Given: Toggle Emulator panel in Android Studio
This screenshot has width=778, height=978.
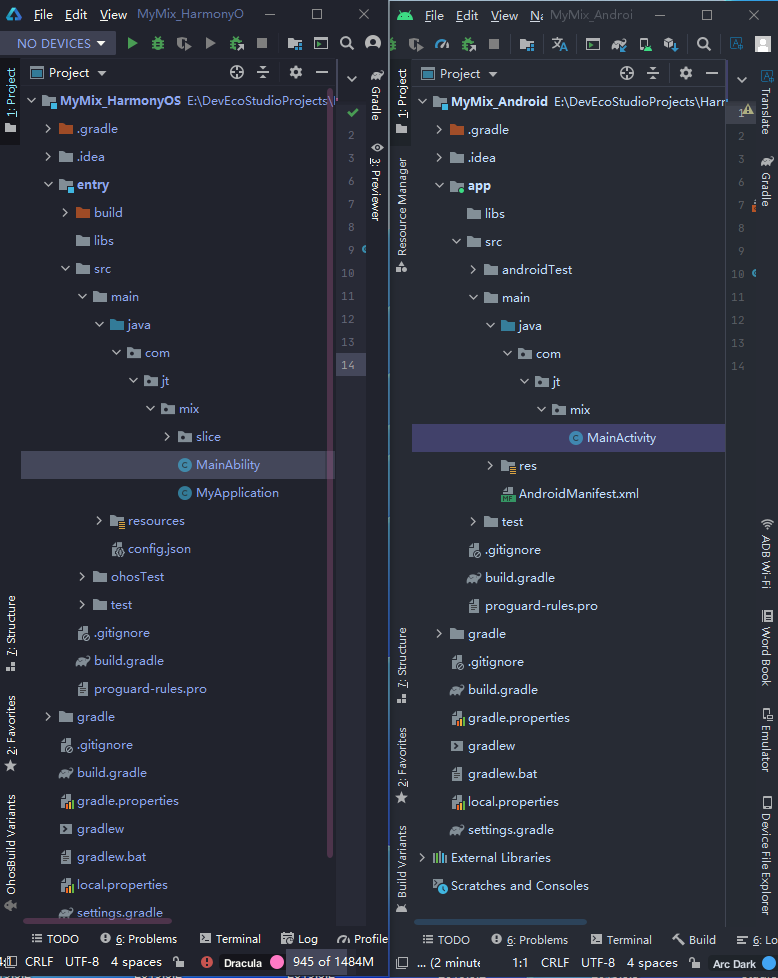Looking at the screenshot, I should point(766,740).
